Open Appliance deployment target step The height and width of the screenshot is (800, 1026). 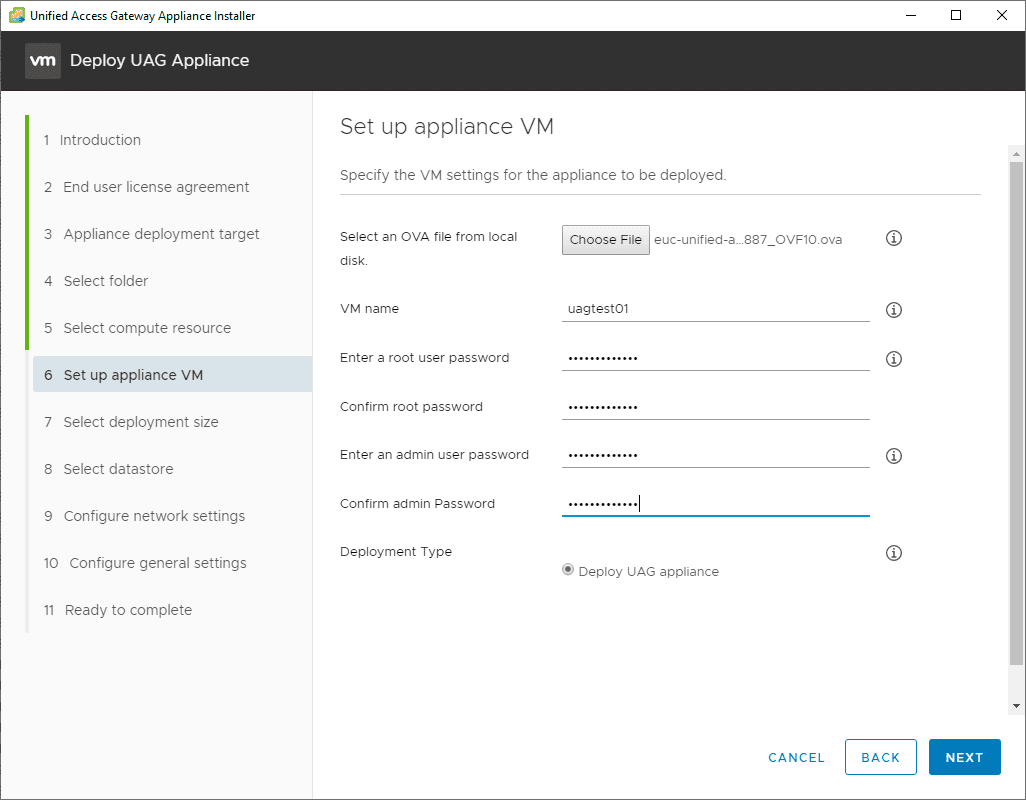click(161, 234)
